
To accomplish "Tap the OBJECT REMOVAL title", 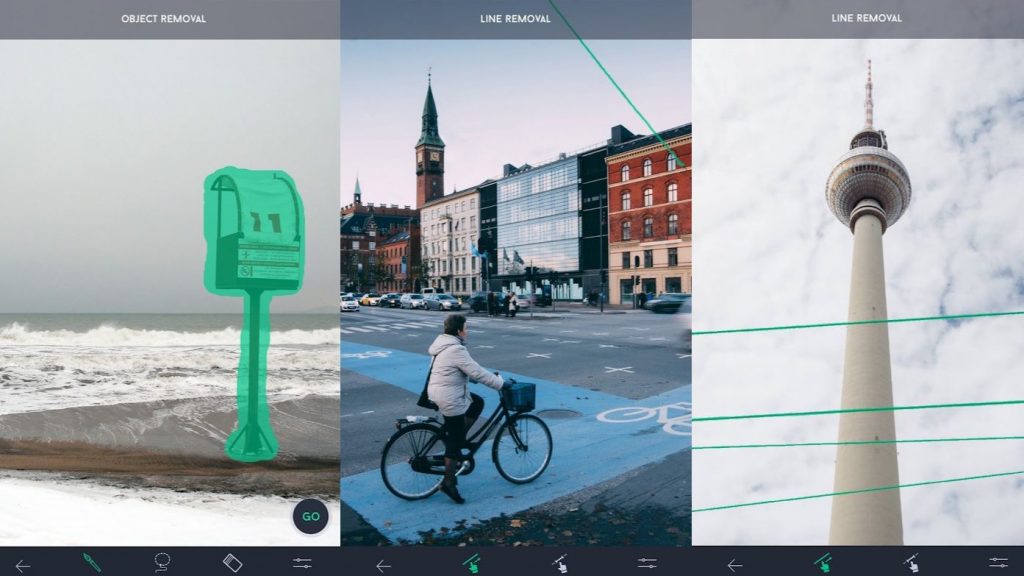I will coord(163,19).
